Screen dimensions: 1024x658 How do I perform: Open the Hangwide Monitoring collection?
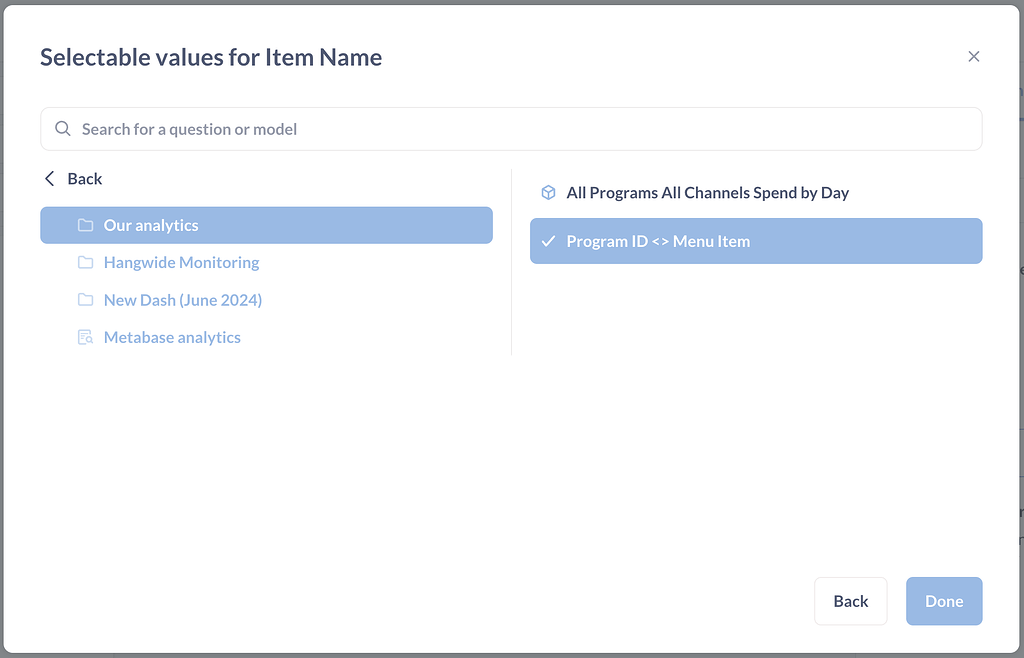(181, 262)
